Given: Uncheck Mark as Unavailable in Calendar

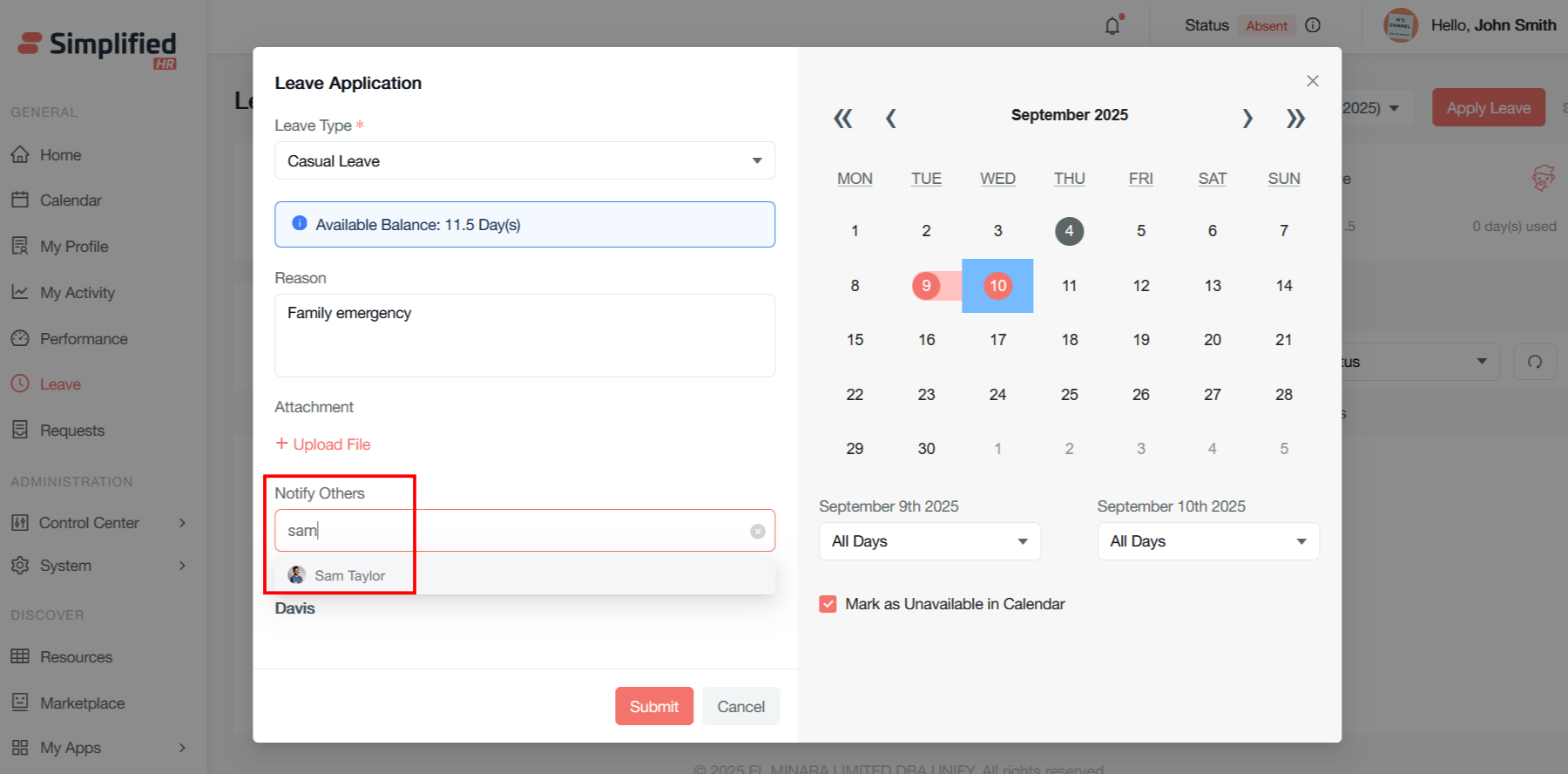Looking at the screenshot, I should pyautogui.click(x=828, y=604).
